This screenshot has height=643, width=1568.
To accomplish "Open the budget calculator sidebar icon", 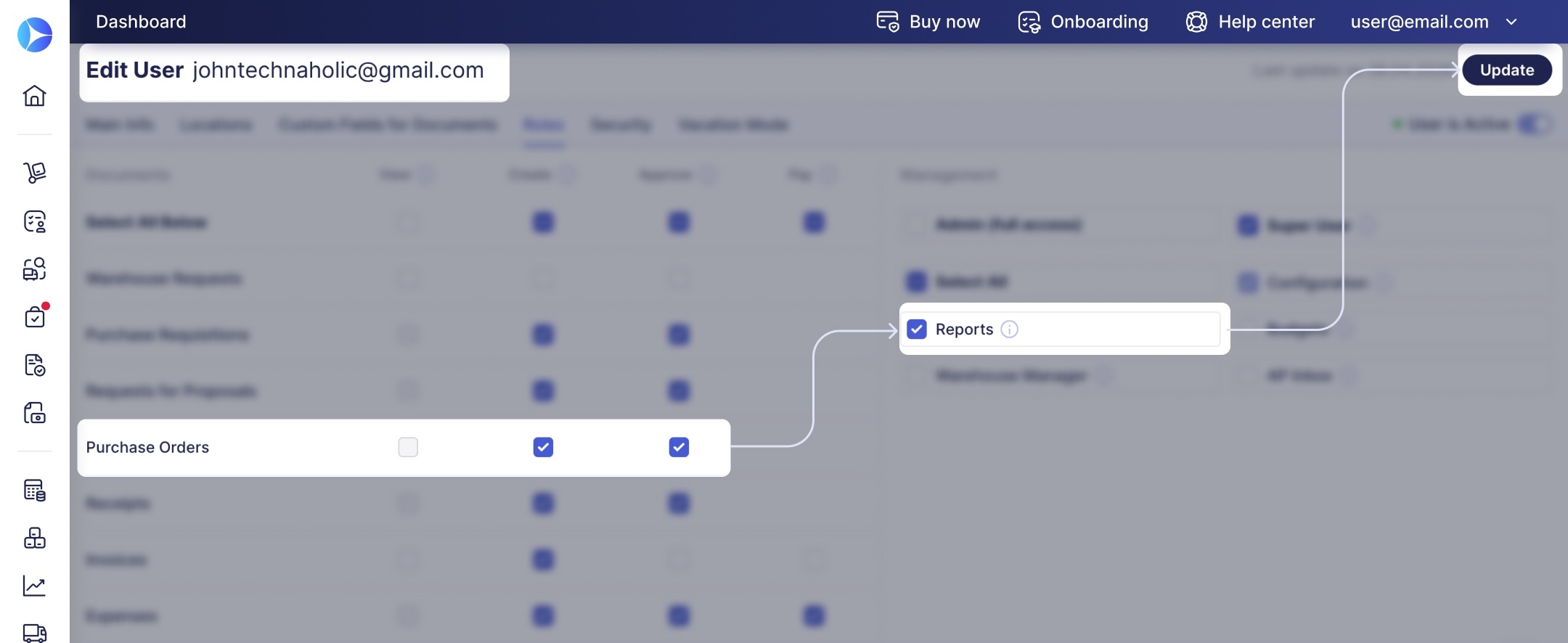I will [x=34, y=490].
